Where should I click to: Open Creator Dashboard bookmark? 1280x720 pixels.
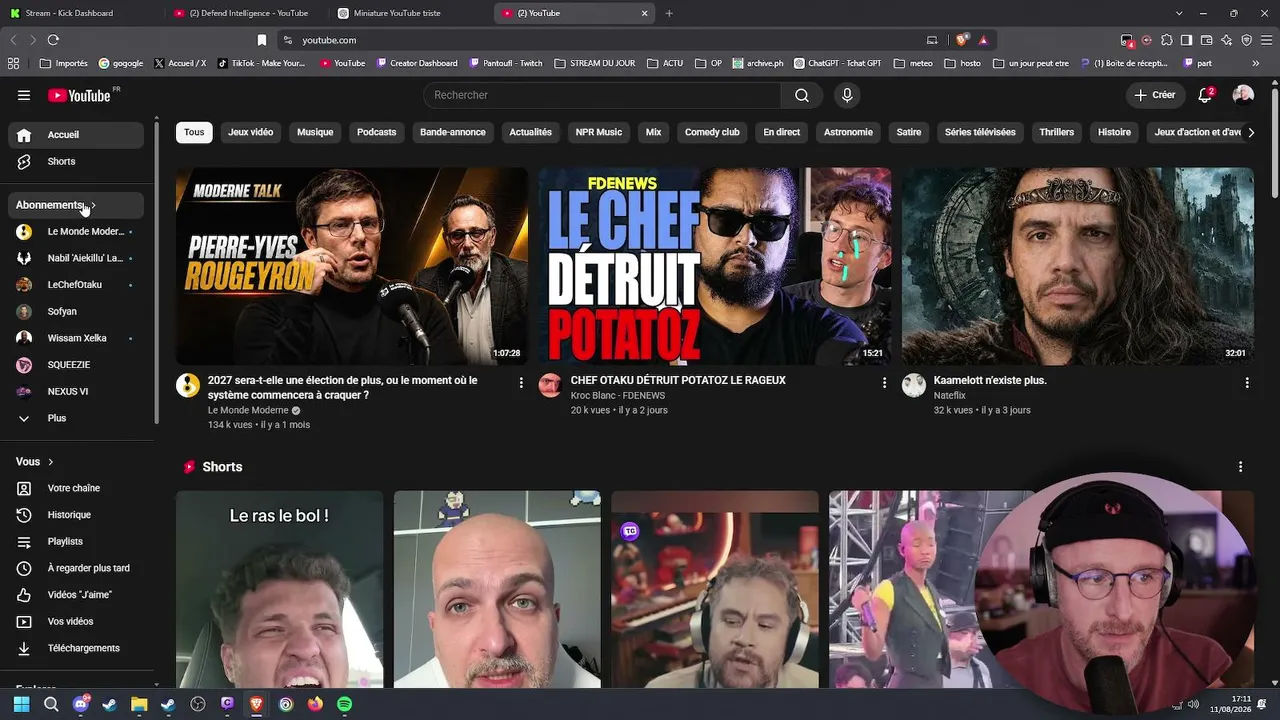(417, 63)
